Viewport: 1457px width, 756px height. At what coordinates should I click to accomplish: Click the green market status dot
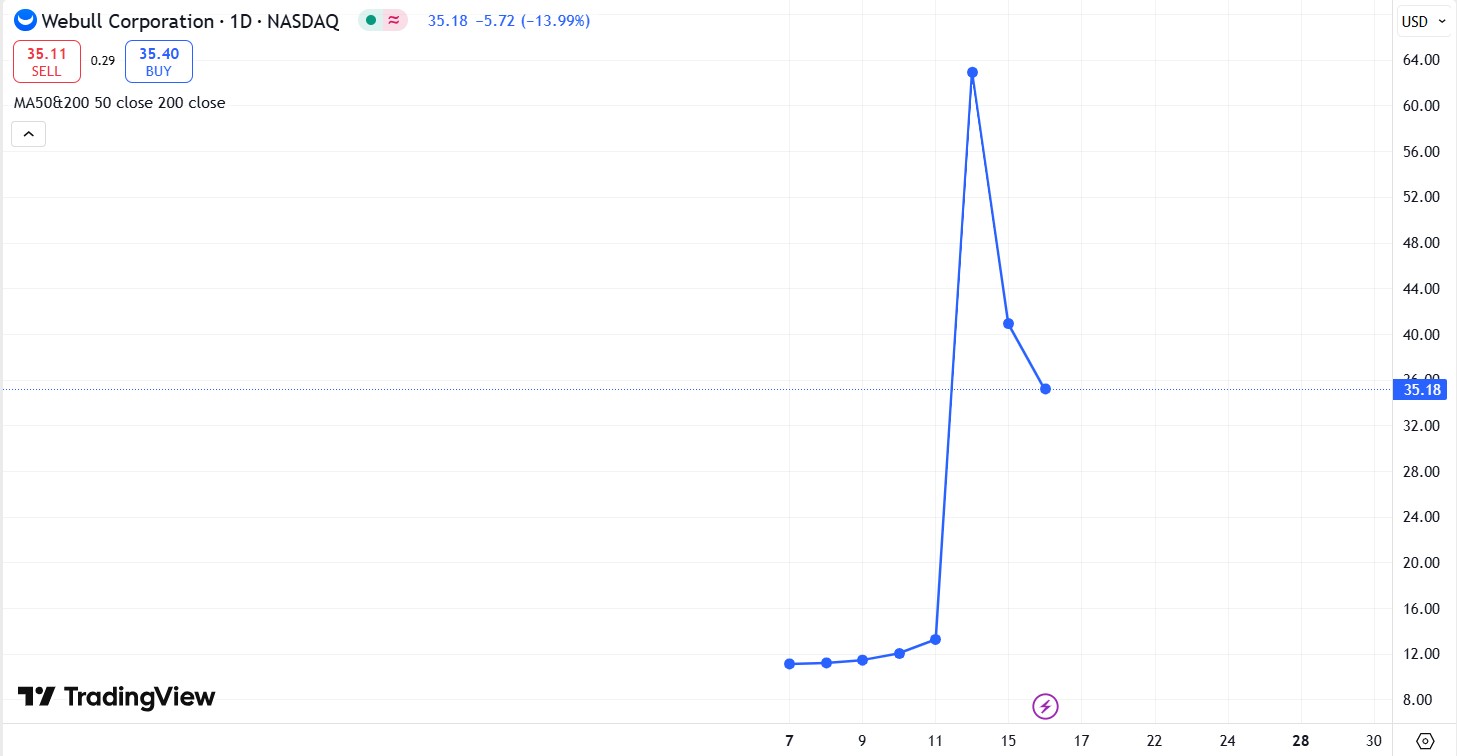[371, 20]
